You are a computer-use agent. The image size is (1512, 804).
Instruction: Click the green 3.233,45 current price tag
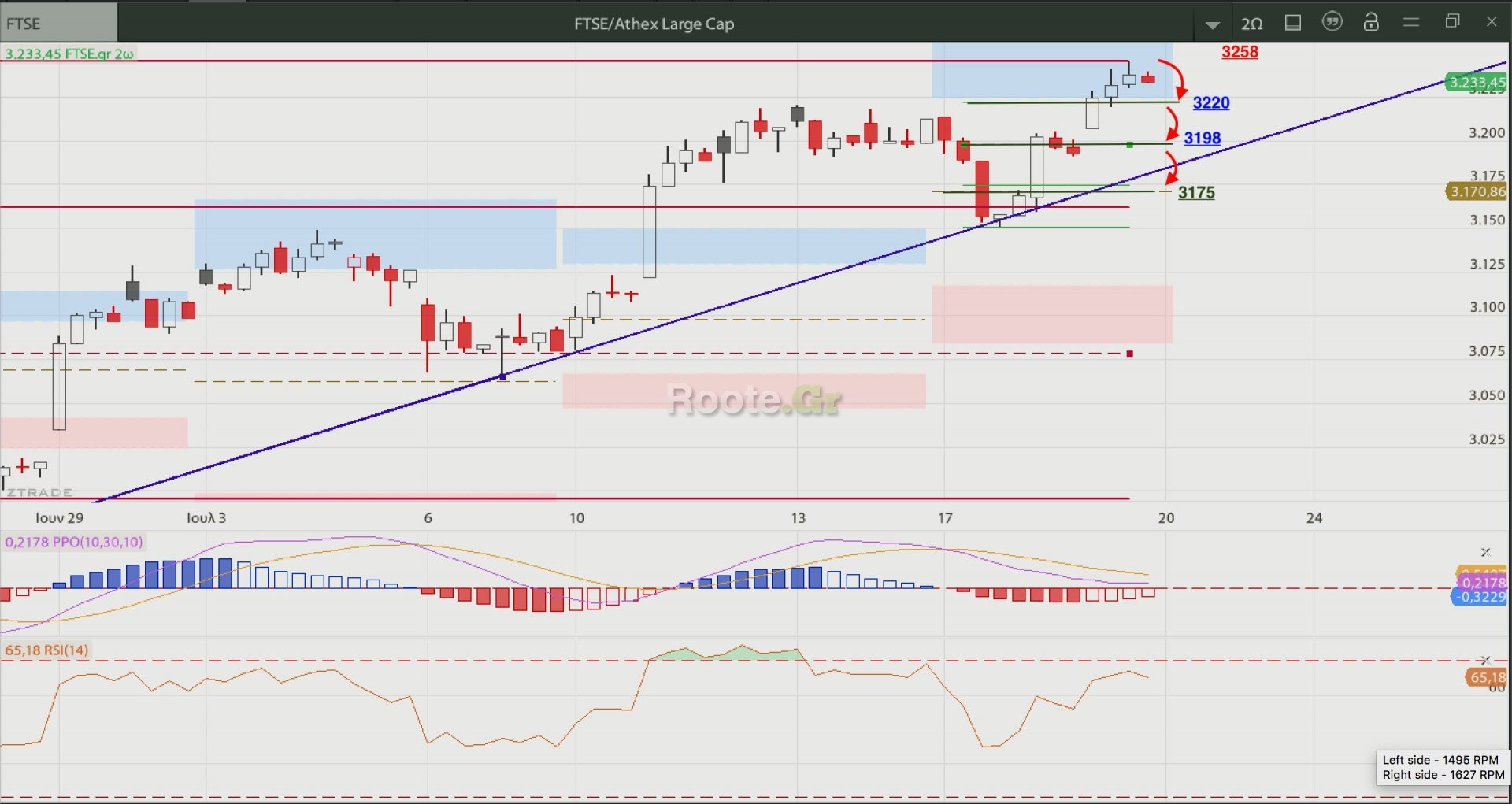pyautogui.click(x=1477, y=82)
